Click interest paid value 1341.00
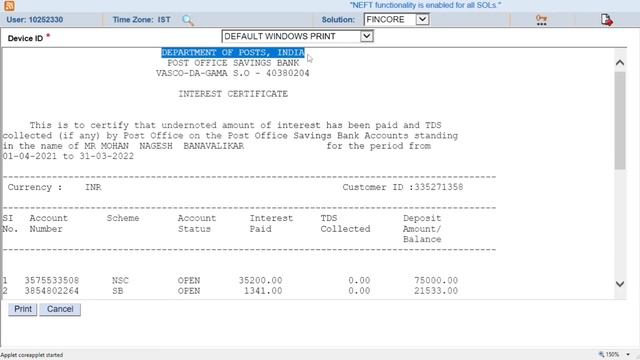 [x=263, y=291]
